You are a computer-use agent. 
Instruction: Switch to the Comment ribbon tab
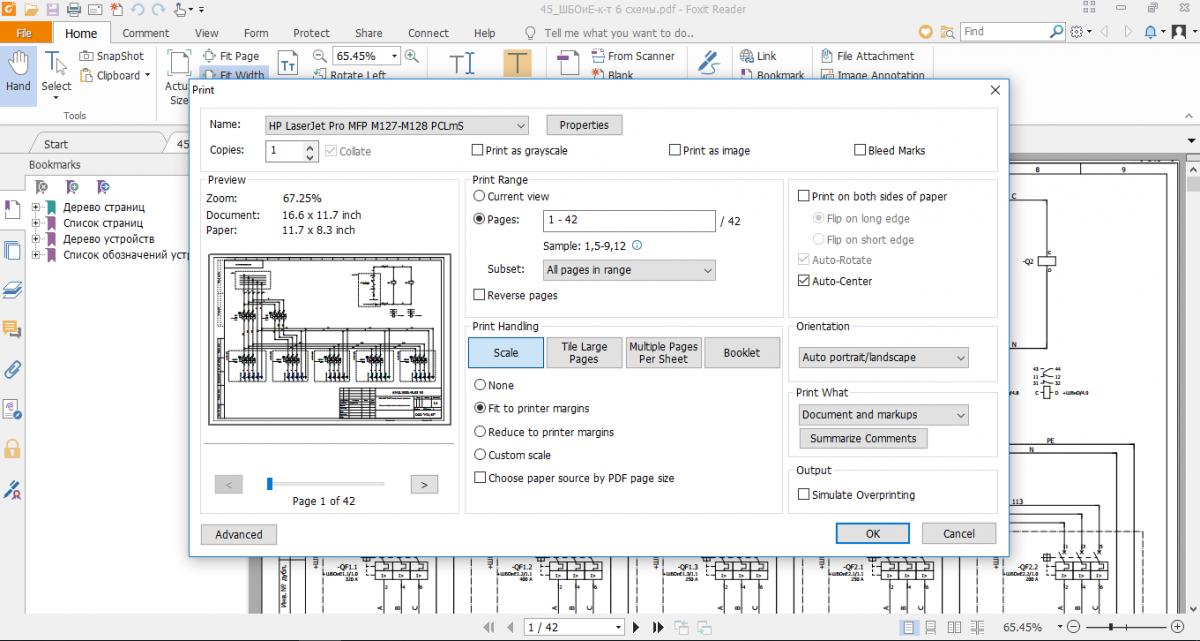tap(146, 33)
